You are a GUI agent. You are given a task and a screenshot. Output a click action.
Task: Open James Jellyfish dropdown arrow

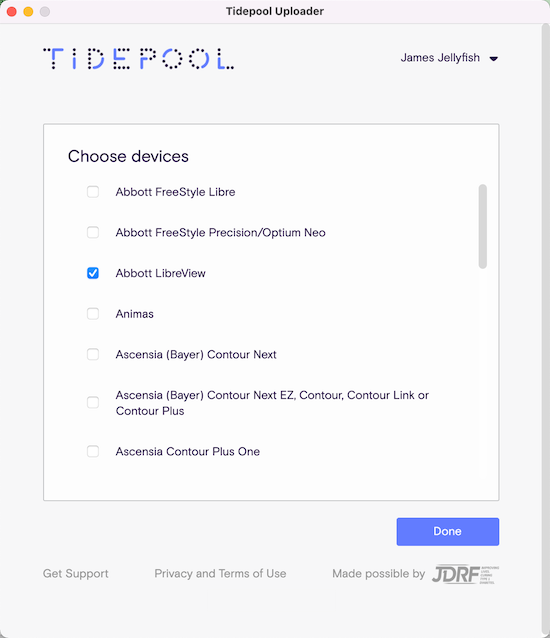(x=493, y=59)
